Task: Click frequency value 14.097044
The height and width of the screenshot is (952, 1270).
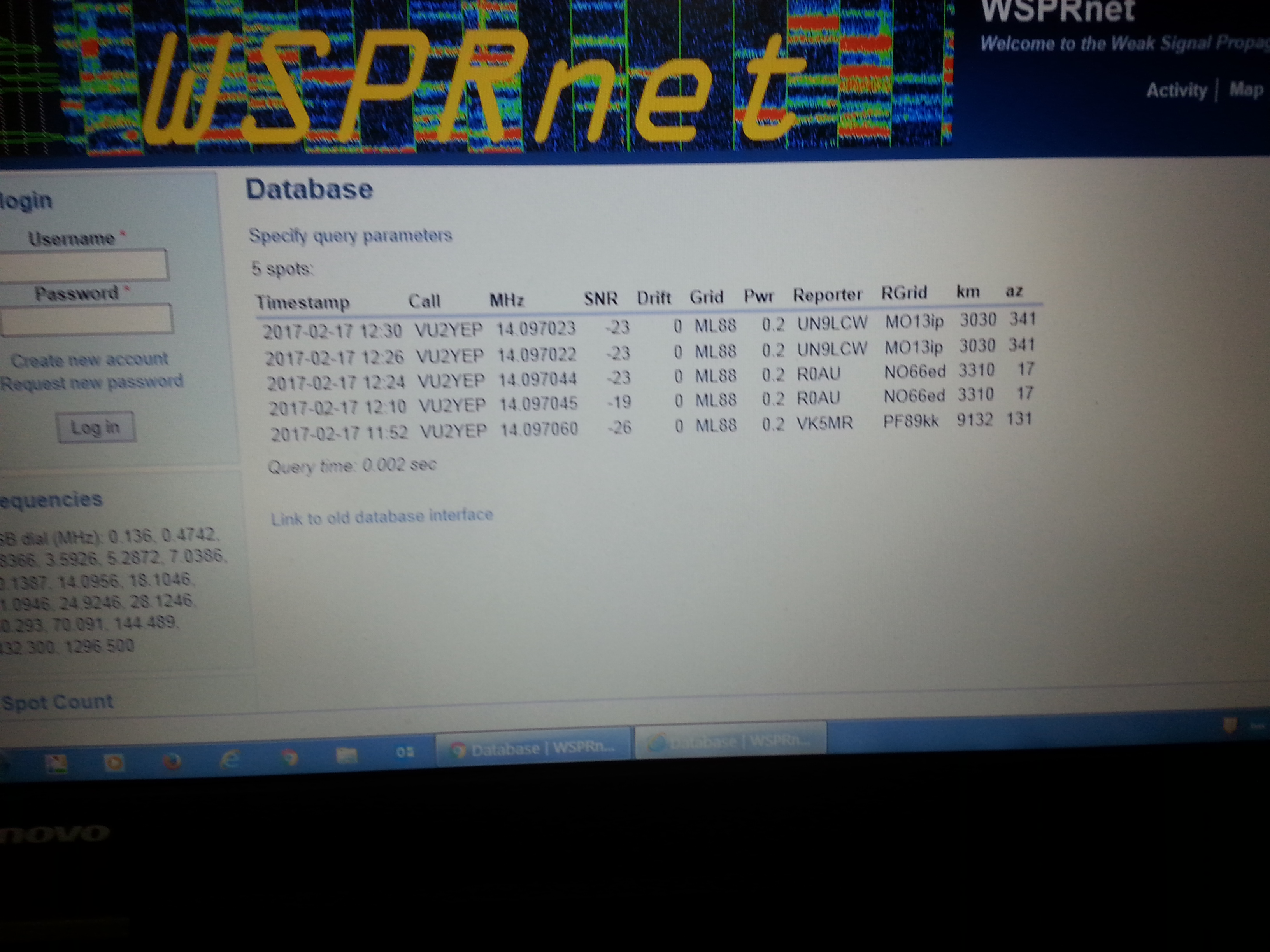Action: point(537,380)
